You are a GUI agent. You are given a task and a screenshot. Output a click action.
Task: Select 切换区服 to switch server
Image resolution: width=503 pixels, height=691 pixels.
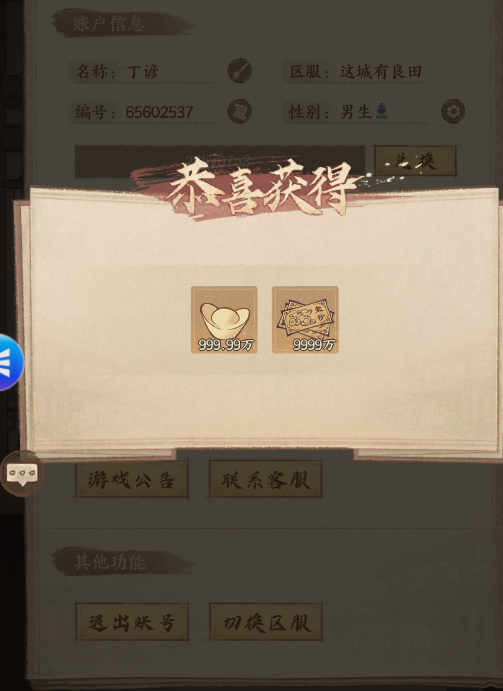266,622
